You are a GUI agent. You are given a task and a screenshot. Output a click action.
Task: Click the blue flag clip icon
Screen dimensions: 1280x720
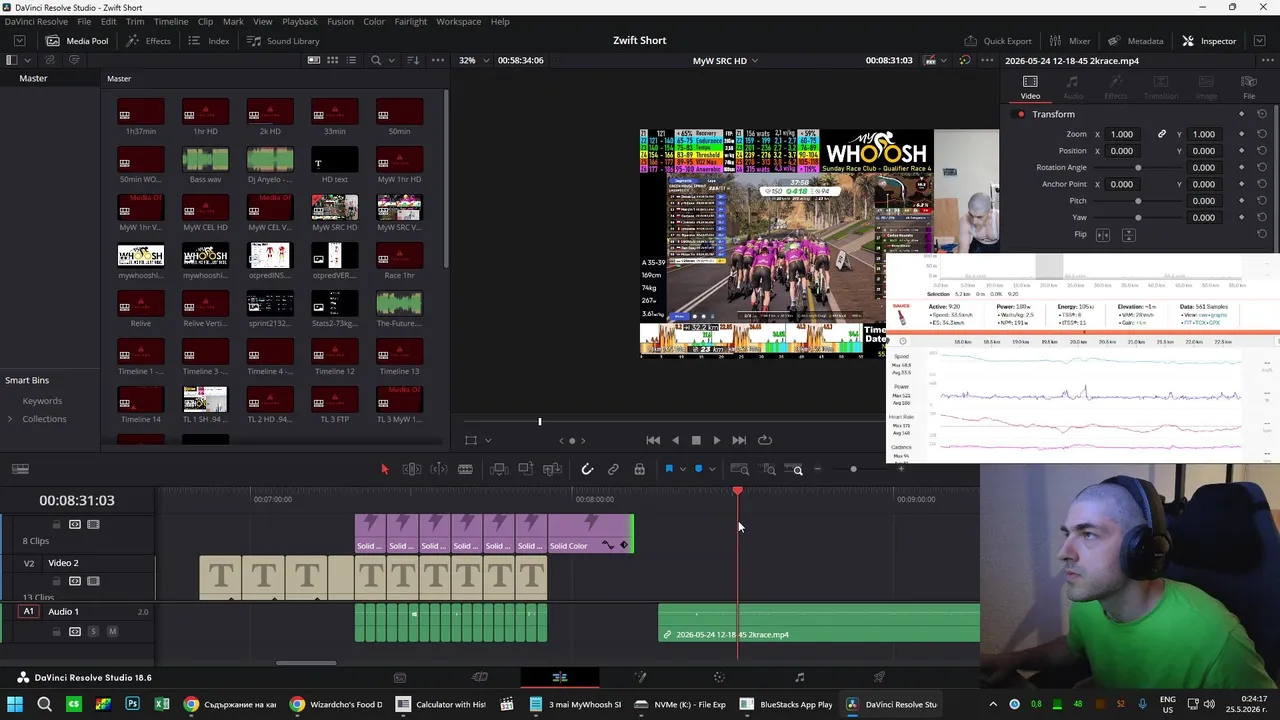tap(669, 469)
